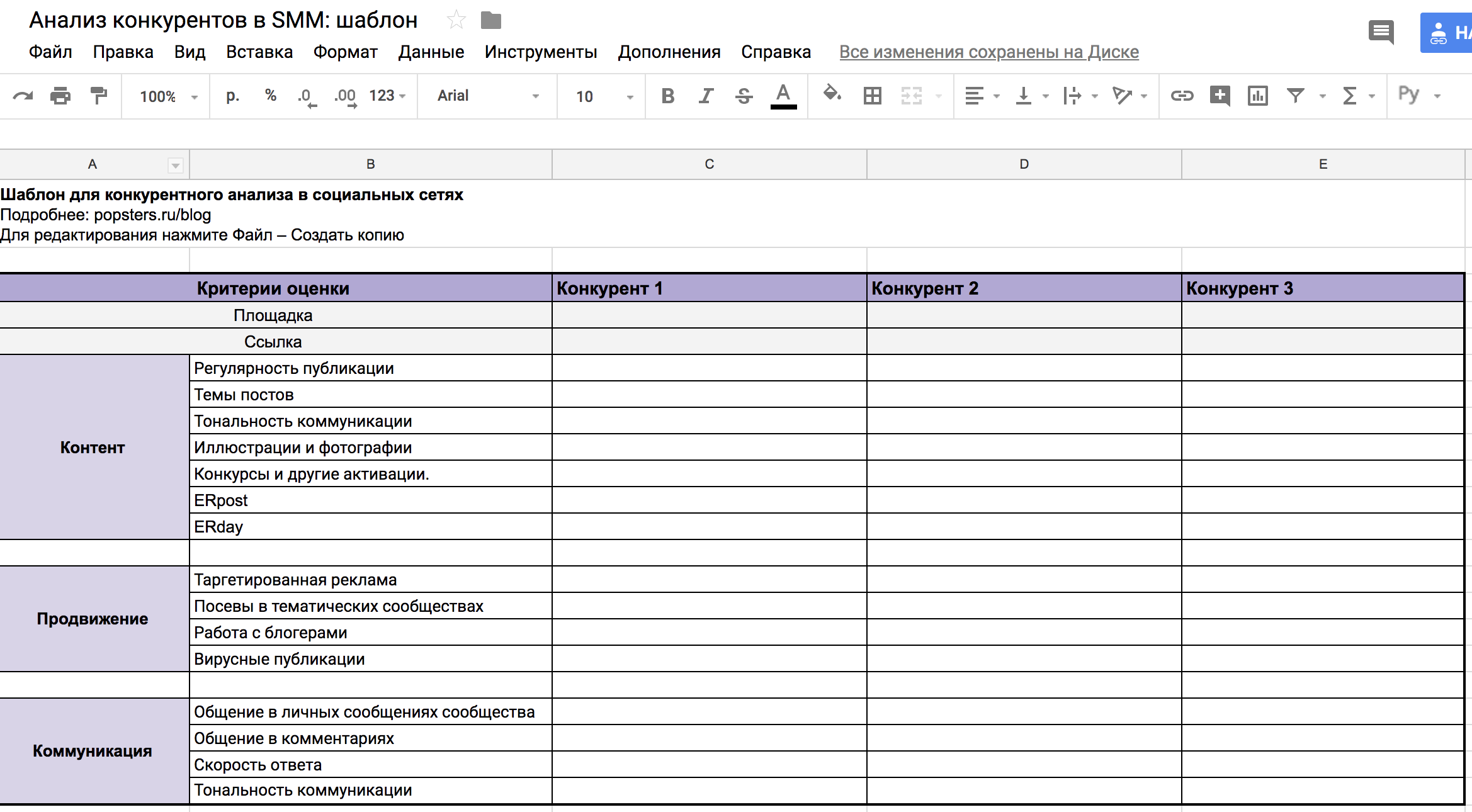Toggle italic formatting
Viewport: 1472px width, 812px height.
706,96
